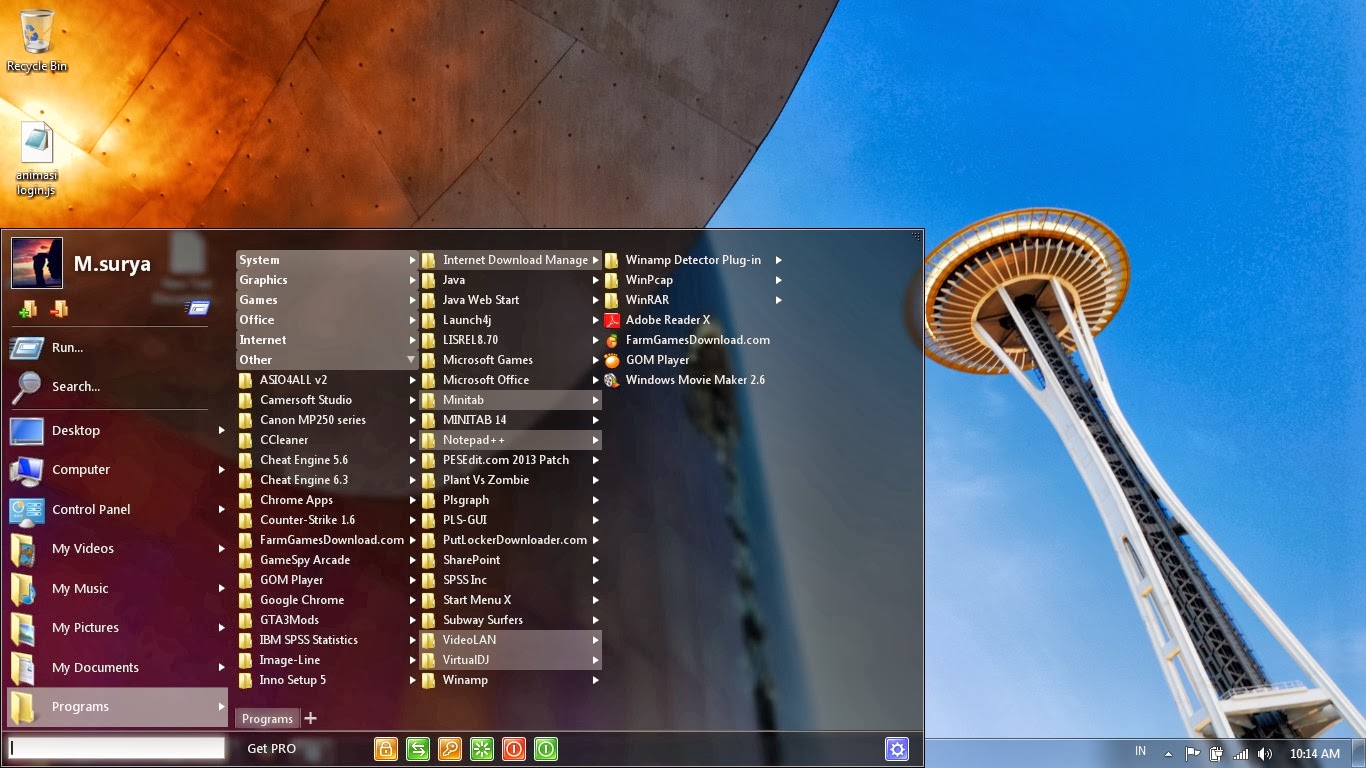The height and width of the screenshot is (768, 1366).
Task: Open the Control Panel menu entry
Action: pos(90,509)
